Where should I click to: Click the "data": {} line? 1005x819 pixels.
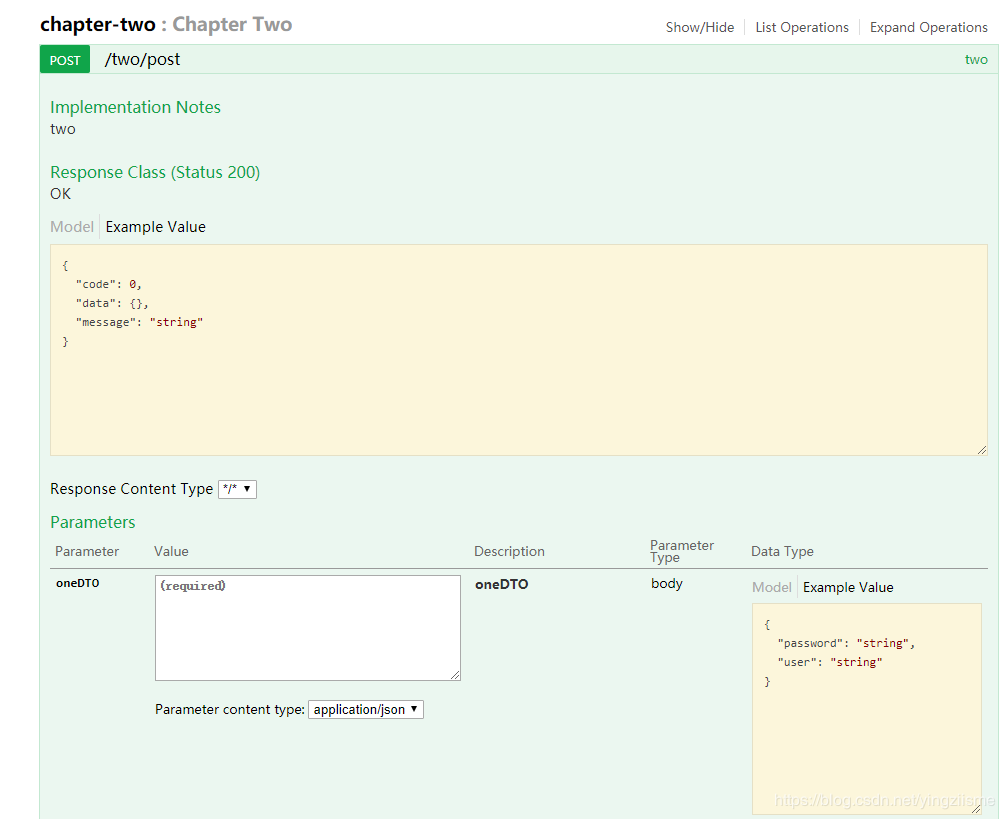click(112, 304)
